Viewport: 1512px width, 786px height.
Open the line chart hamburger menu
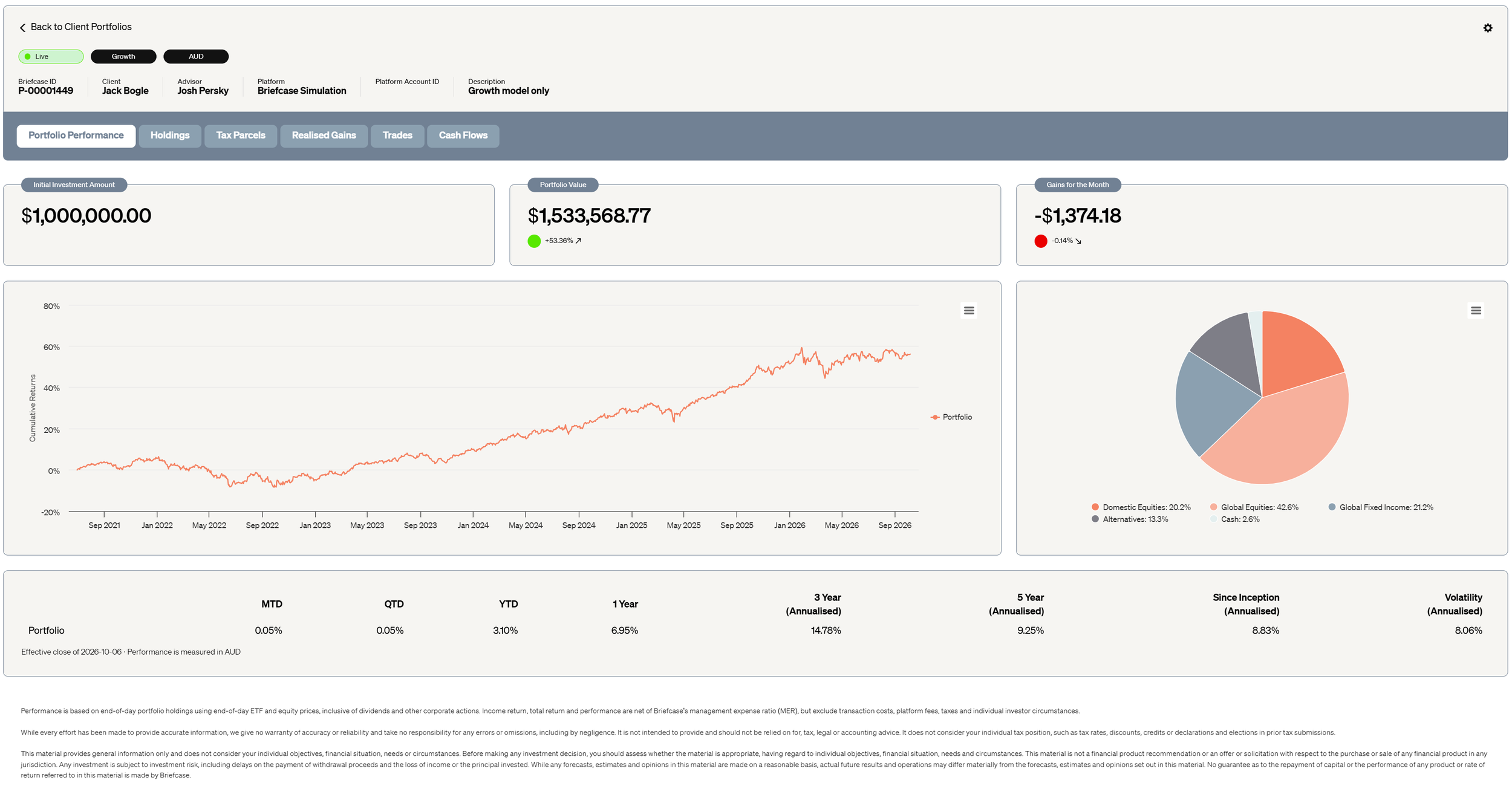point(969,310)
